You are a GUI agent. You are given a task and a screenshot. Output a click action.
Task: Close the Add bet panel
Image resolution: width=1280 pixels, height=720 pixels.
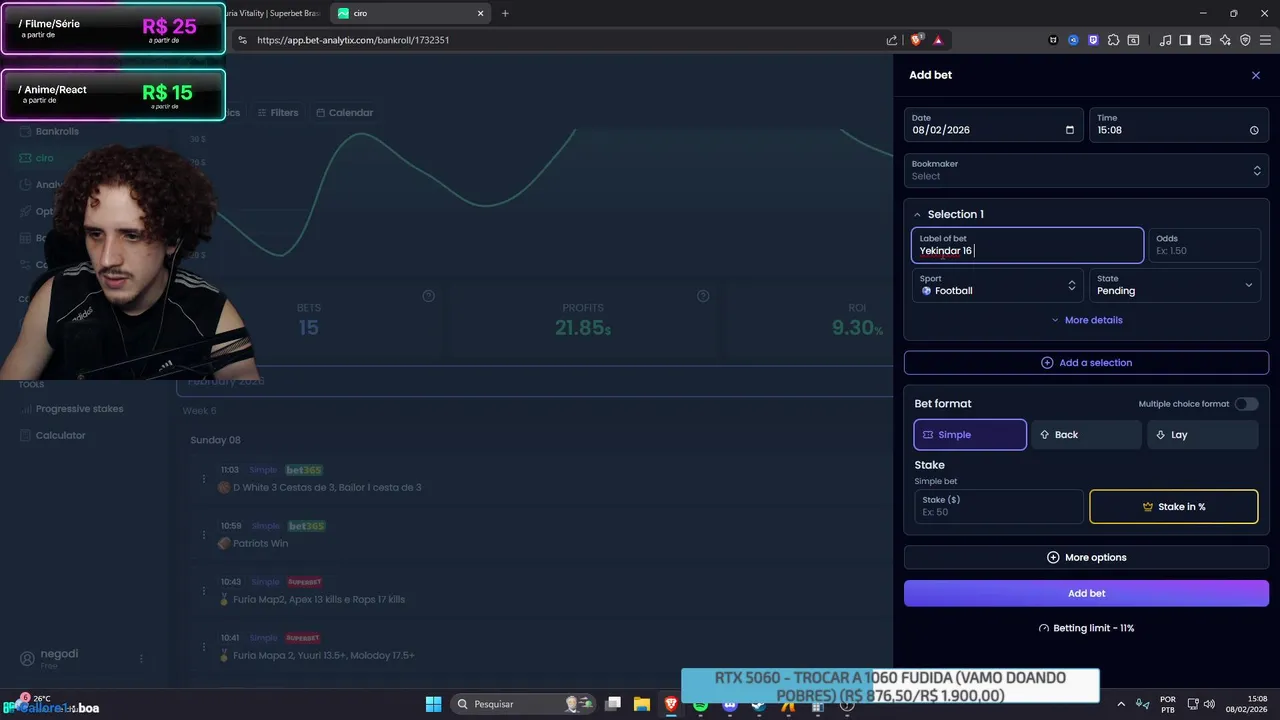pos(1256,75)
